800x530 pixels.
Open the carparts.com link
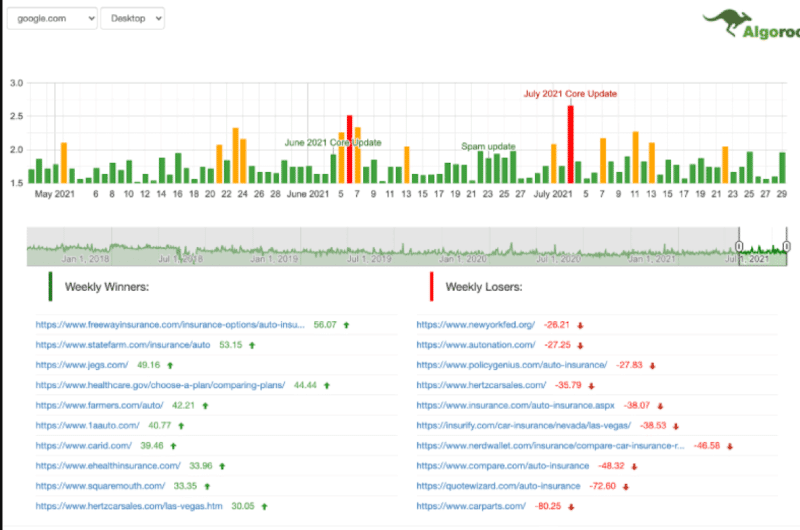(471, 506)
